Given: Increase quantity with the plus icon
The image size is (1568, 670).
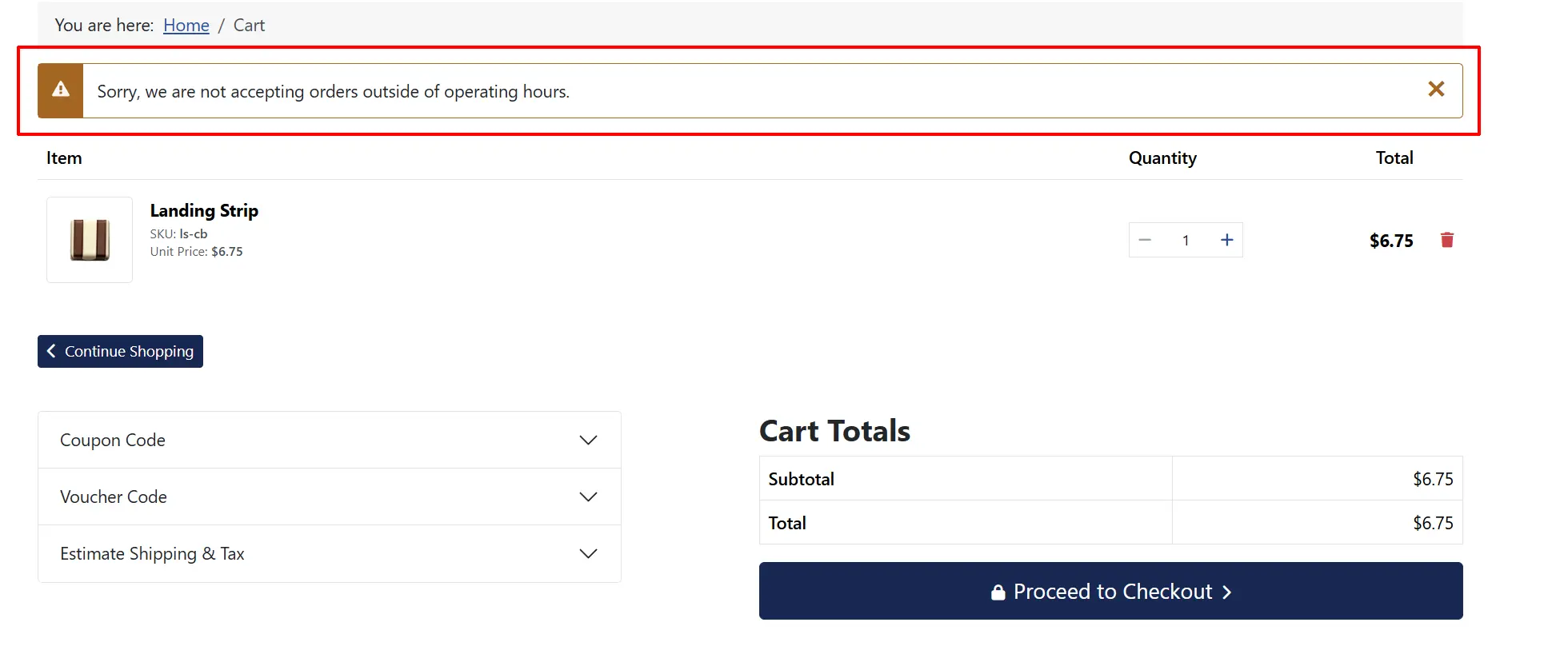Looking at the screenshot, I should coord(1226,240).
